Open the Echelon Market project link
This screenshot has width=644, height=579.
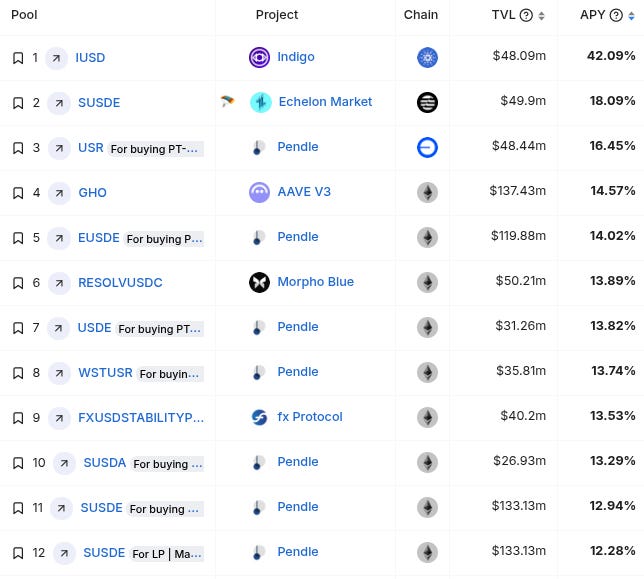325,101
